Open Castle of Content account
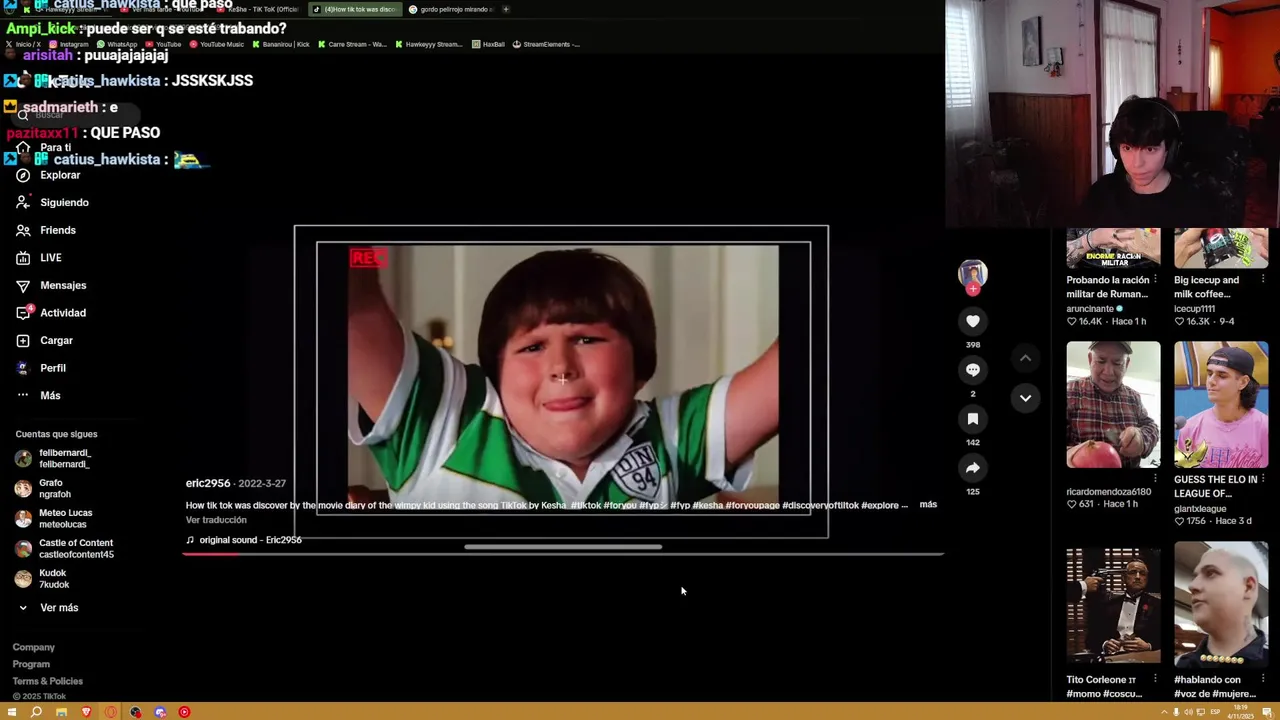This screenshot has width=1280, height=720. pos(65,549)
